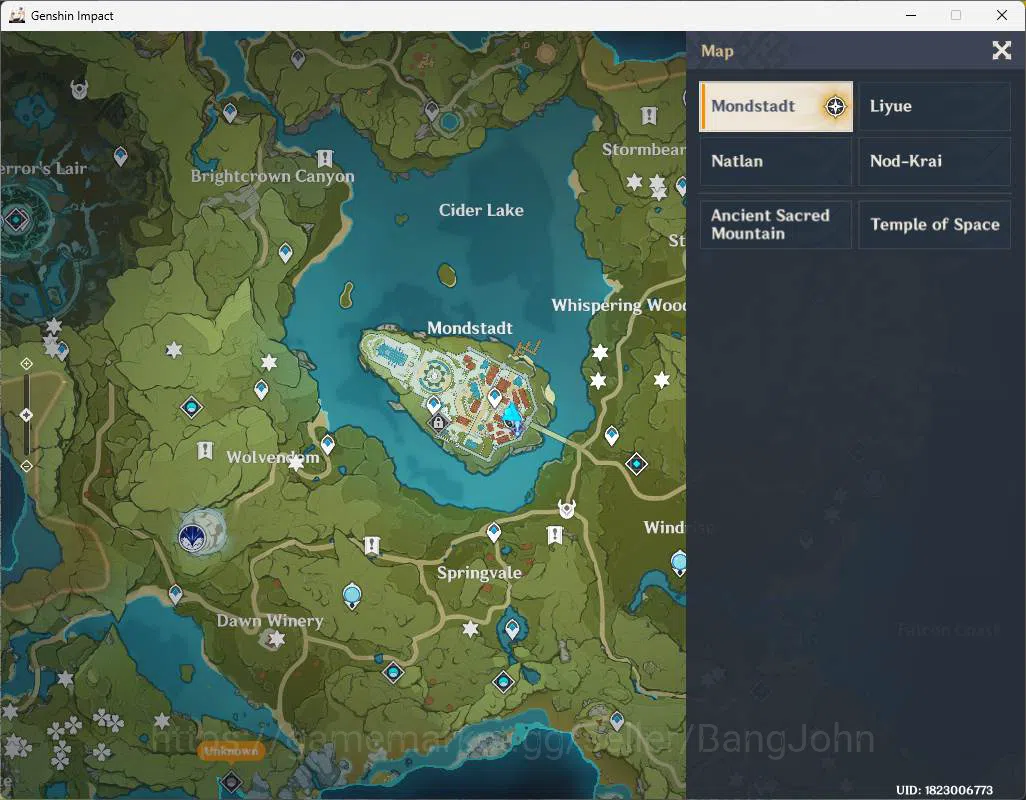1026x800 pixels.
Task: Click waypoint east of Mondstadt bridge
Action: 611,435
